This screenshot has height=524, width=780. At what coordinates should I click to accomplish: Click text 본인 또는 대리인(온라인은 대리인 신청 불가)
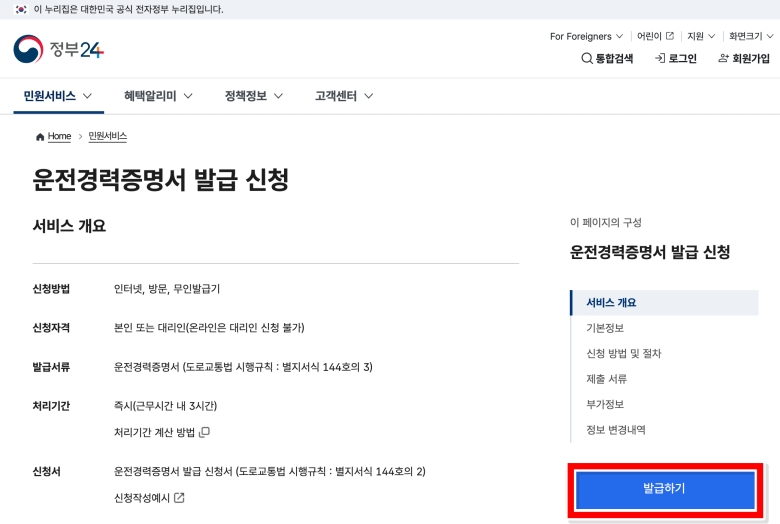[x=209, y=328]
